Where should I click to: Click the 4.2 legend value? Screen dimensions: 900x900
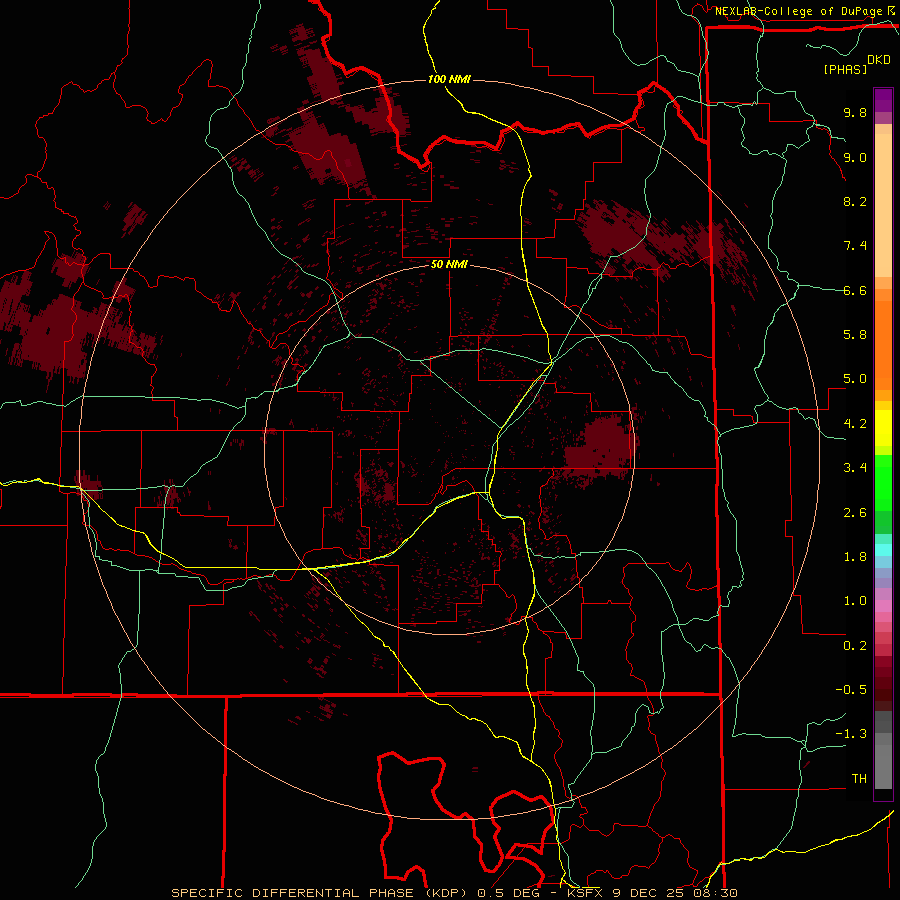tap(855, 424)
